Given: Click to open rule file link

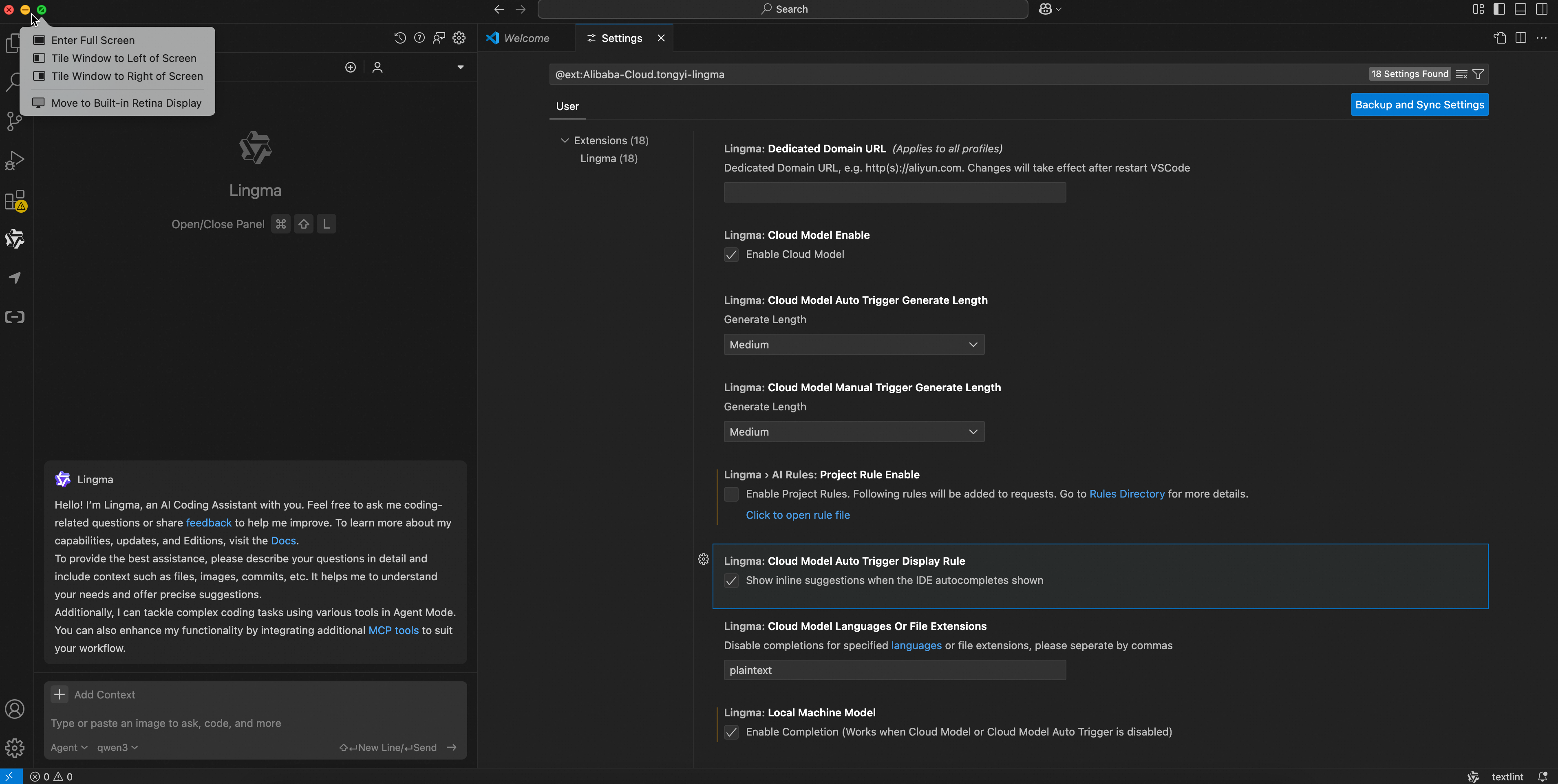Looking at the screenshot, I should pyautogui.click(x=798, y=515).
